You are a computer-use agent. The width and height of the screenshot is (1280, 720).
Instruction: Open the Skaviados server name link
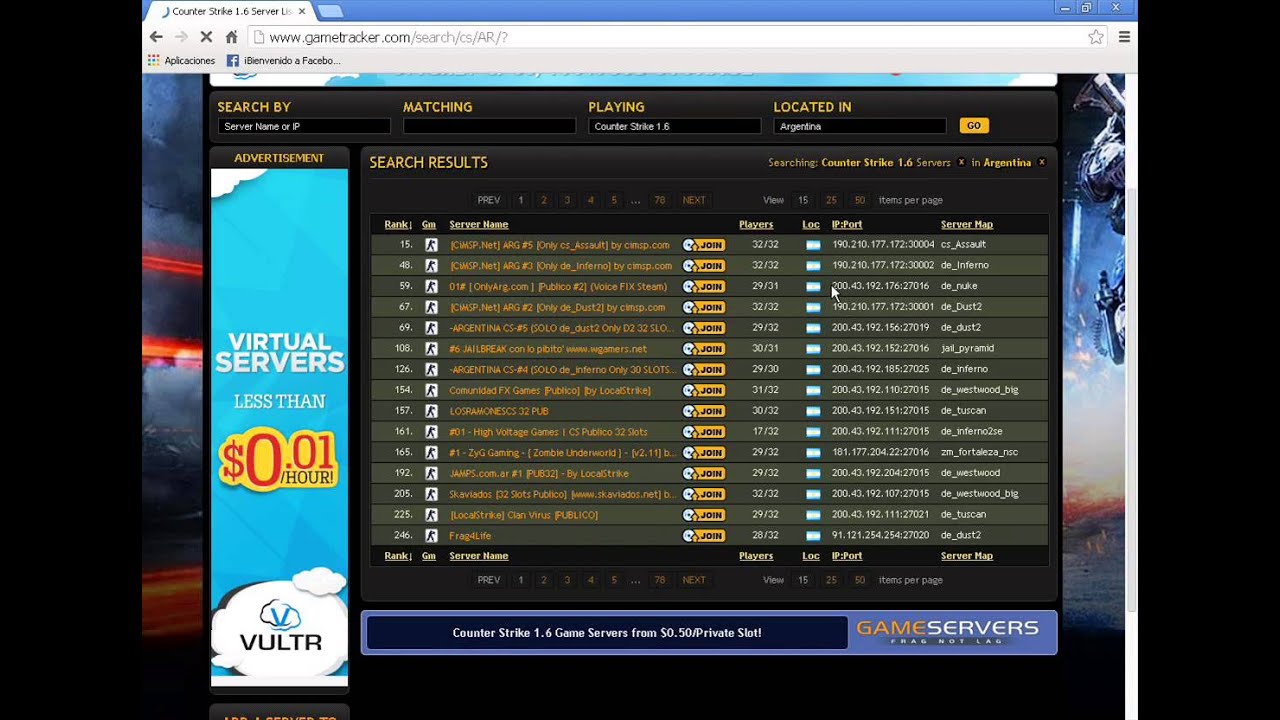click(x=562, y=494)
